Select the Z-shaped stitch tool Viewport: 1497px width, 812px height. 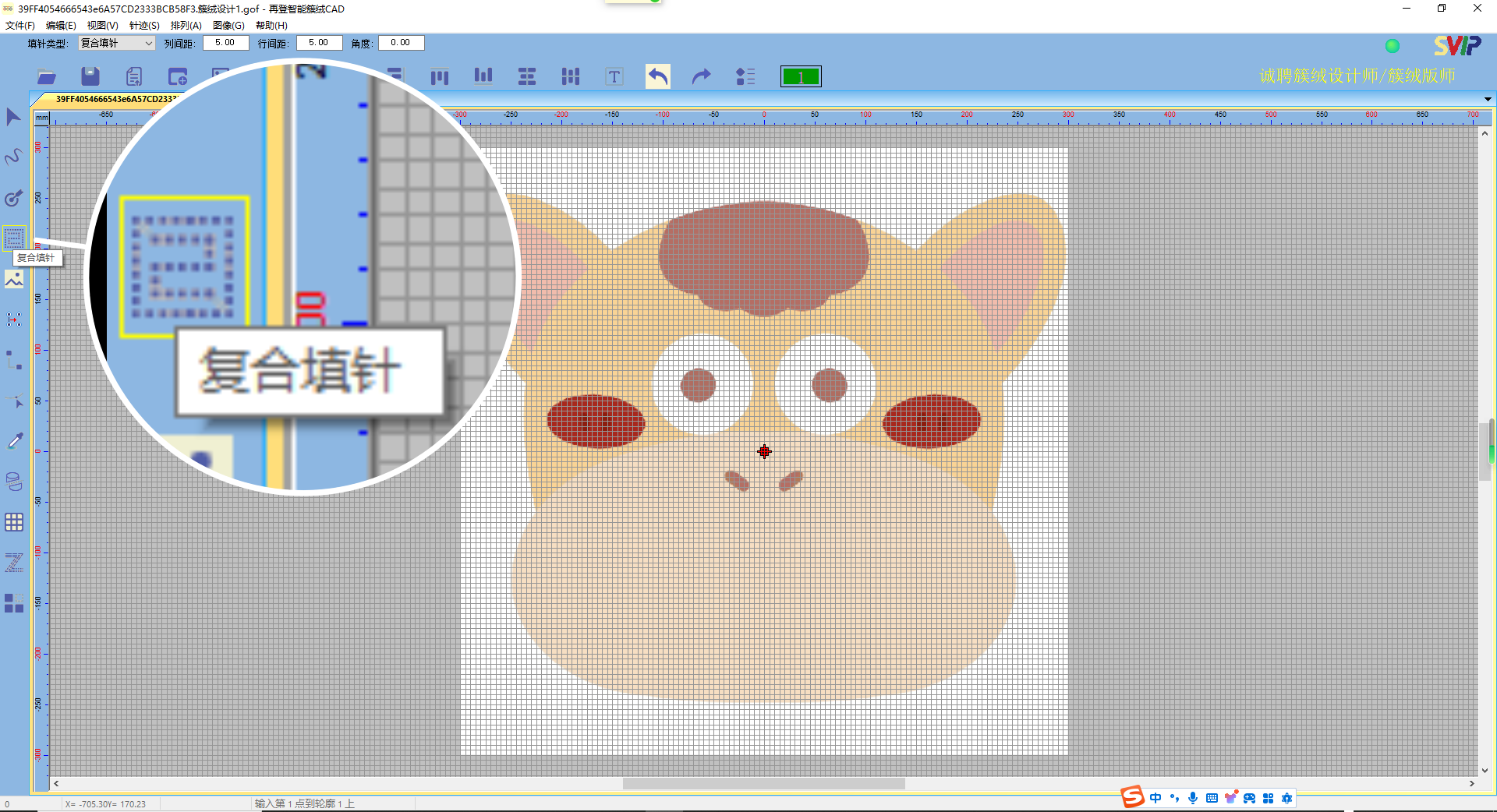[14, 563]
